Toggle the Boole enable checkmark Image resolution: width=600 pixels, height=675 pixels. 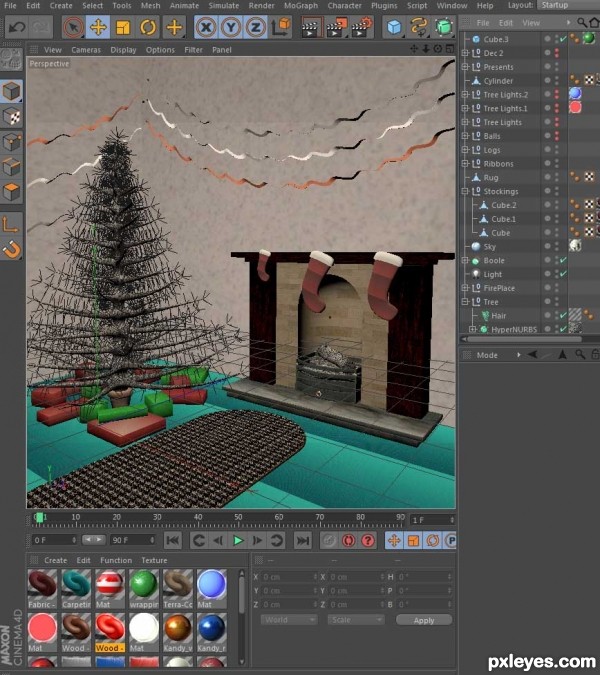point(563,260)
